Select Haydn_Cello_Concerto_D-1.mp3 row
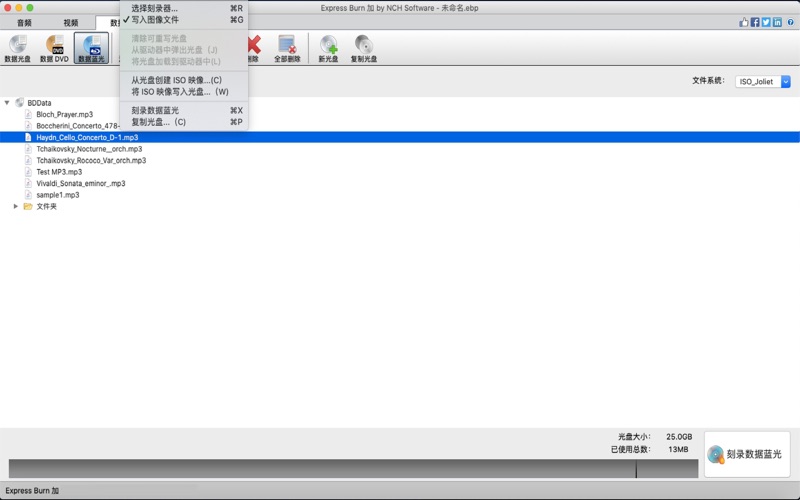800x500 pixels. [x=399, y=137]
